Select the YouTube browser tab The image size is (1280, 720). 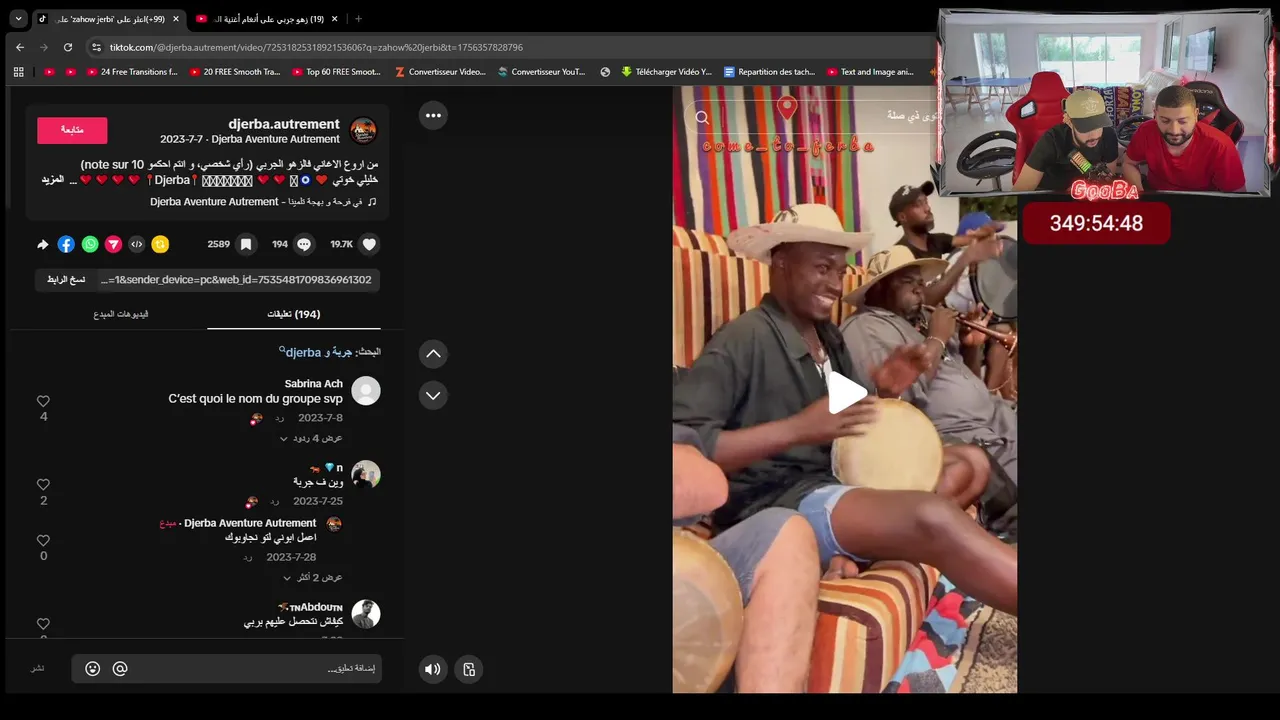pos(266,19)
